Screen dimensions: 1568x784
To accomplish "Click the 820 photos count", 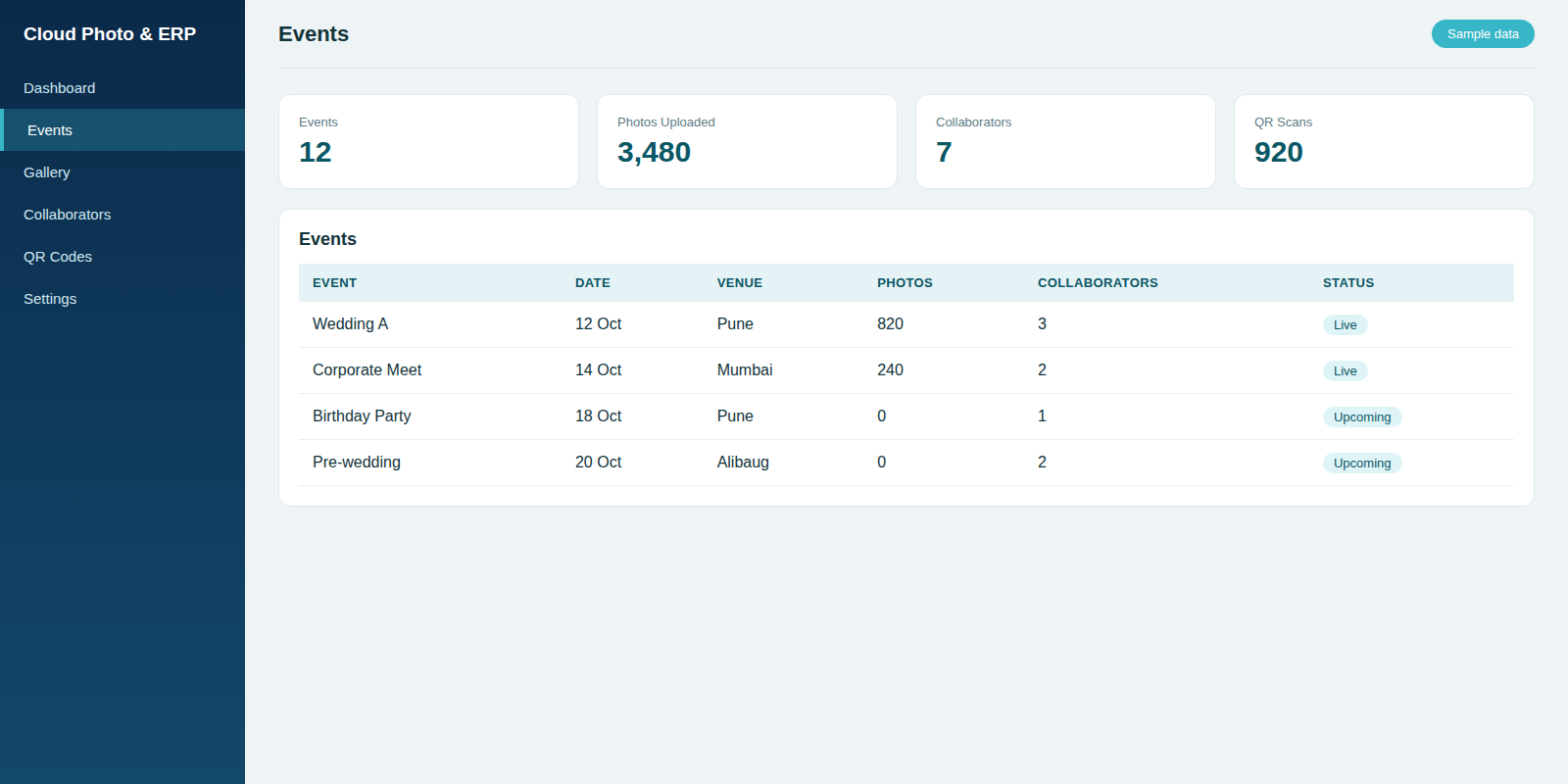I will (890, 324).
